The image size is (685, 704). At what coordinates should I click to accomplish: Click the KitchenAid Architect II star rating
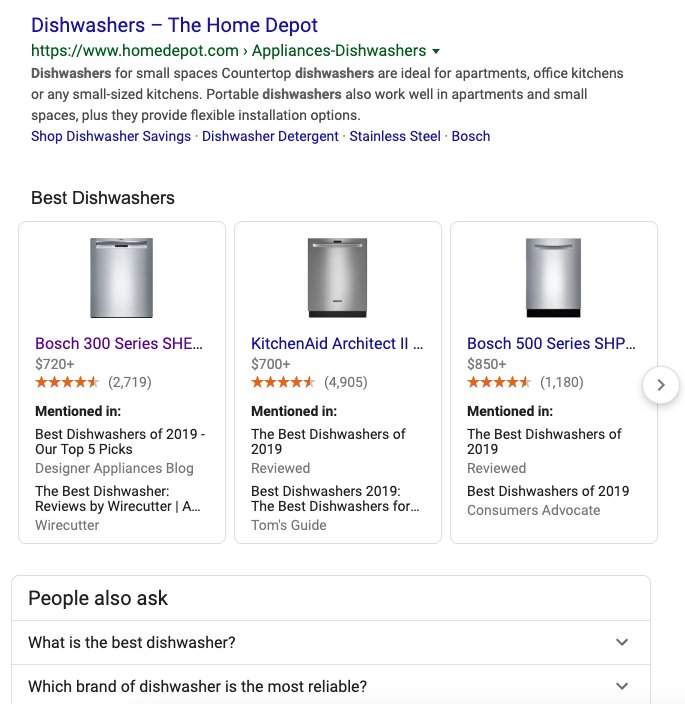pos(283,382)
